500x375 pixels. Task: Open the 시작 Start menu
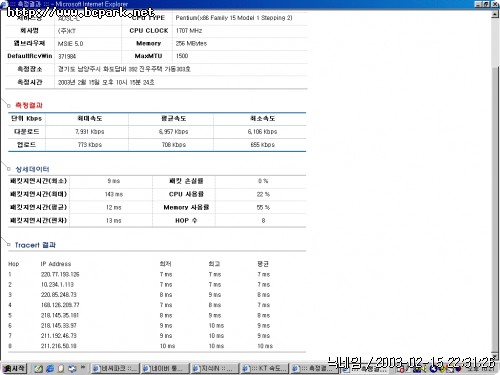point(14,368)
